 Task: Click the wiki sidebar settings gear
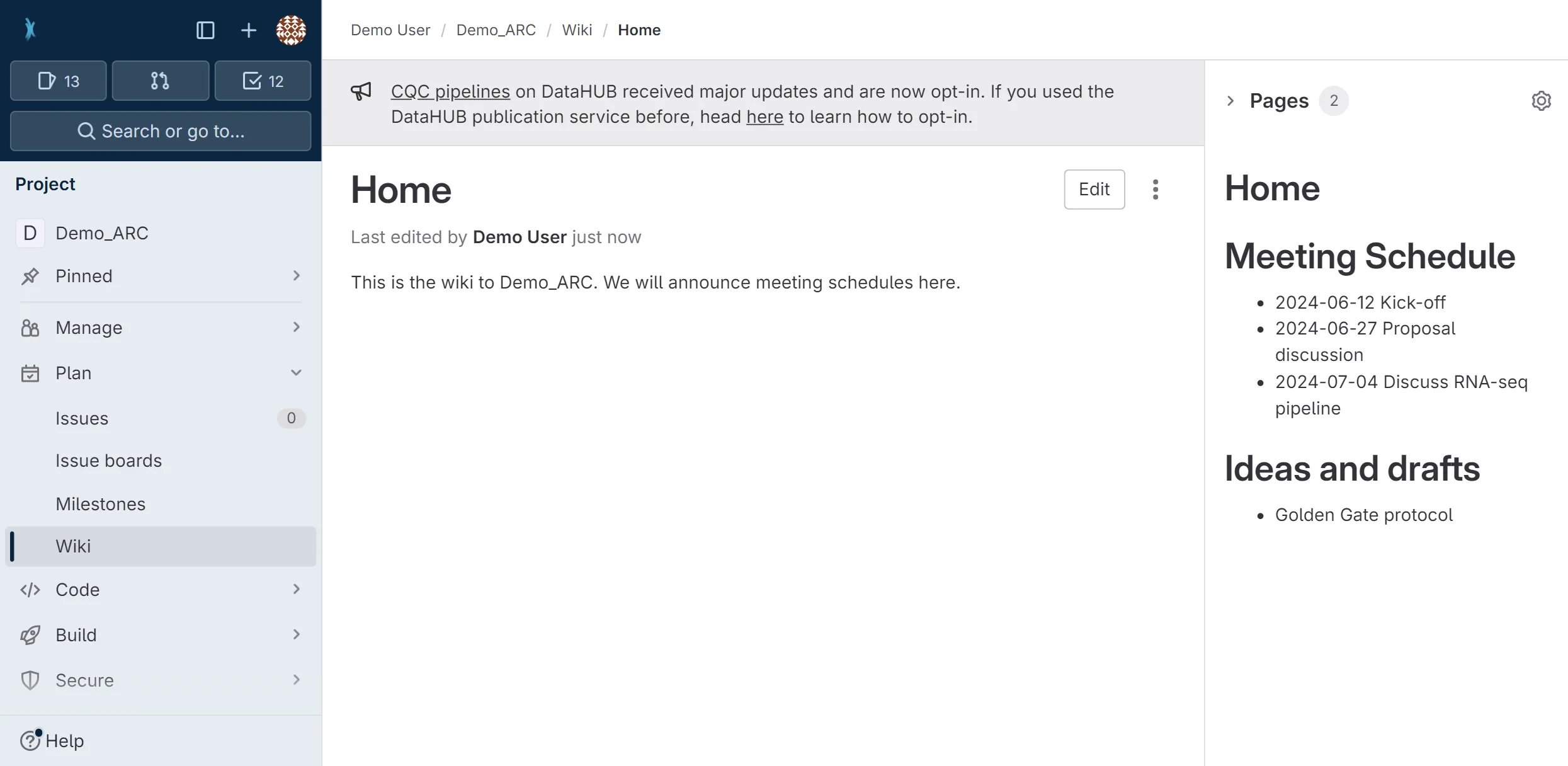point(1540,101)
